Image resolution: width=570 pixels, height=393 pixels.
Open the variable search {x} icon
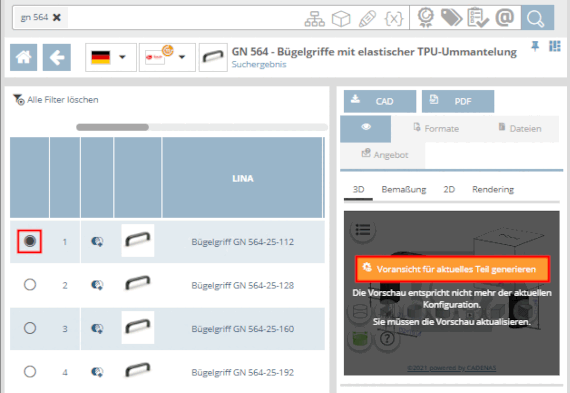click(394, 18)
